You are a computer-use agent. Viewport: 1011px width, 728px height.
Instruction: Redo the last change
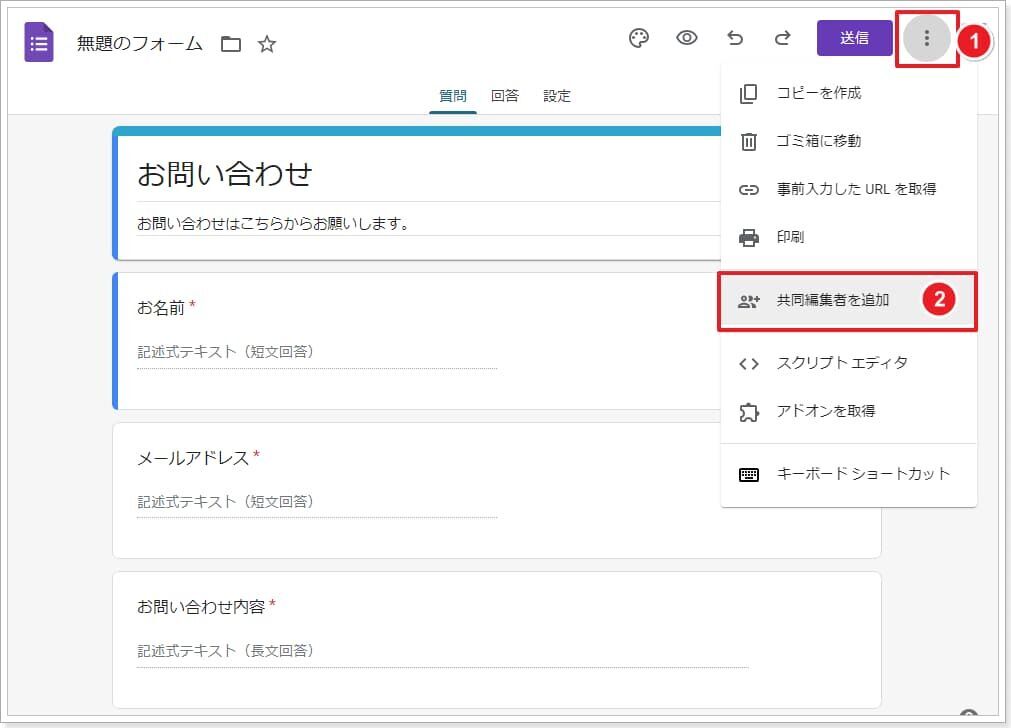tap(783, 38)
